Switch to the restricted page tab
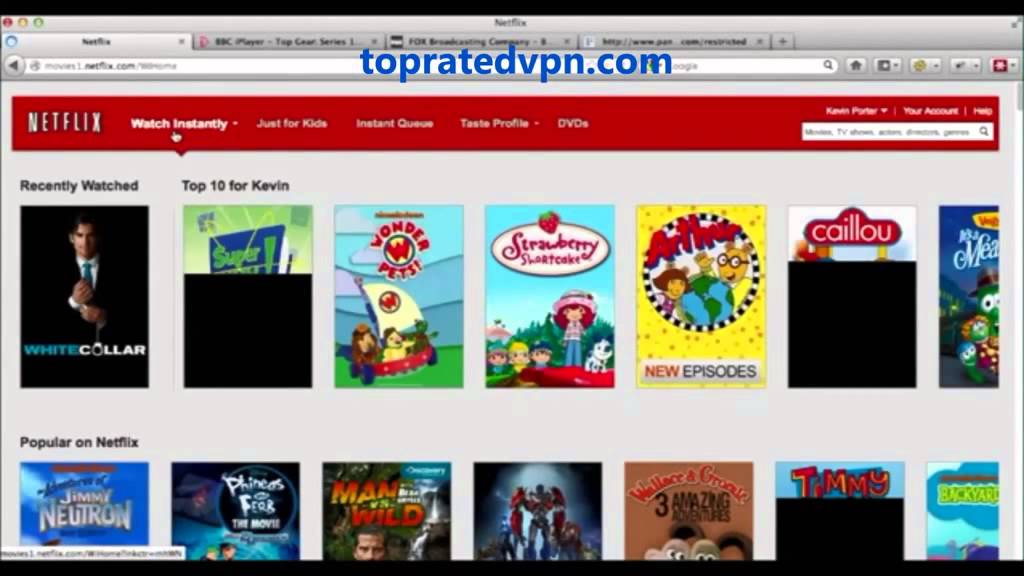Screen dimensions: 1024x576 point(675,41)
